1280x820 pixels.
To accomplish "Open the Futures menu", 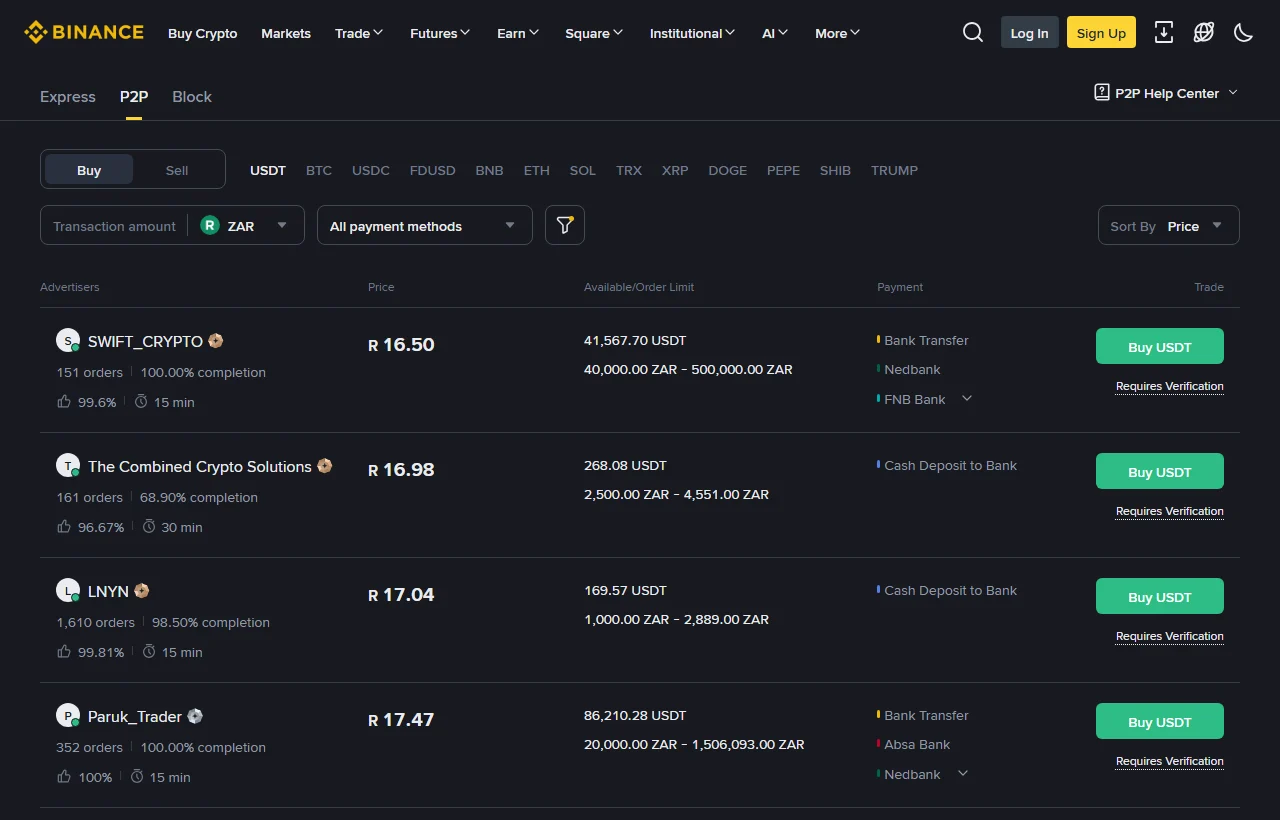I will click(441, 33).
